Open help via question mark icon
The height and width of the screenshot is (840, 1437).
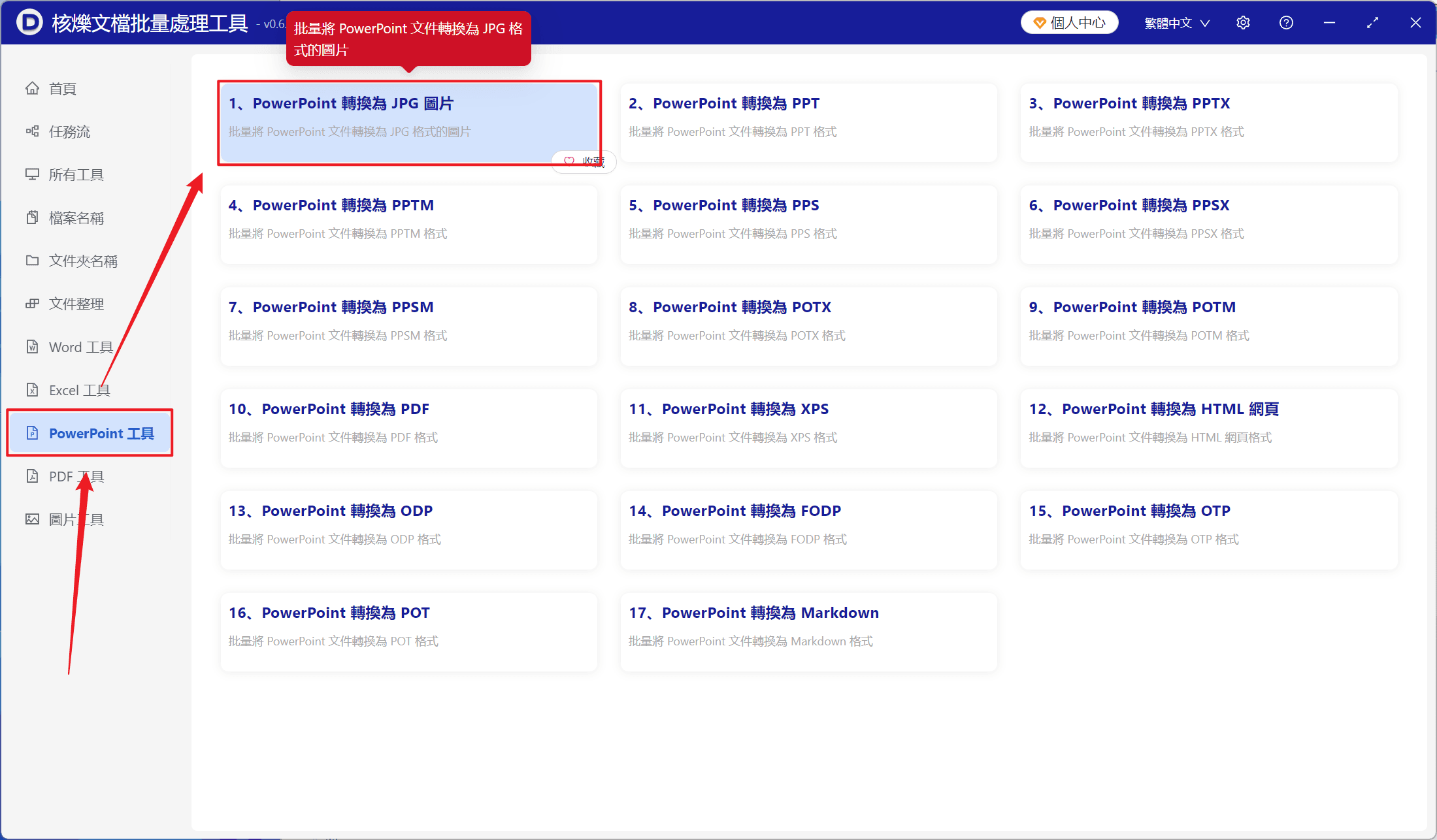[x=1286, y=23]
